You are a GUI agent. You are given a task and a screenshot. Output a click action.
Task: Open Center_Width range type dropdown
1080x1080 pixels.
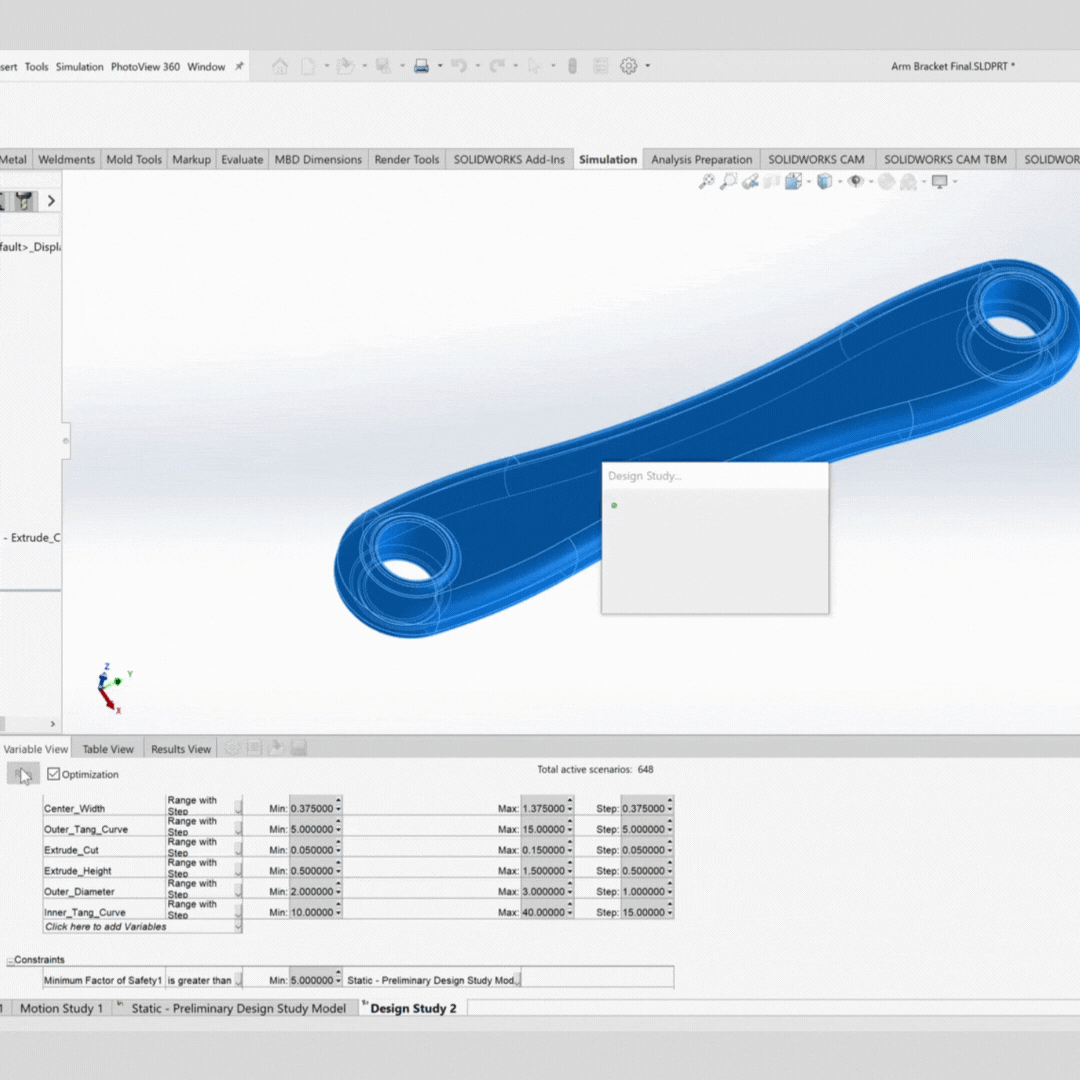[238, 807]
